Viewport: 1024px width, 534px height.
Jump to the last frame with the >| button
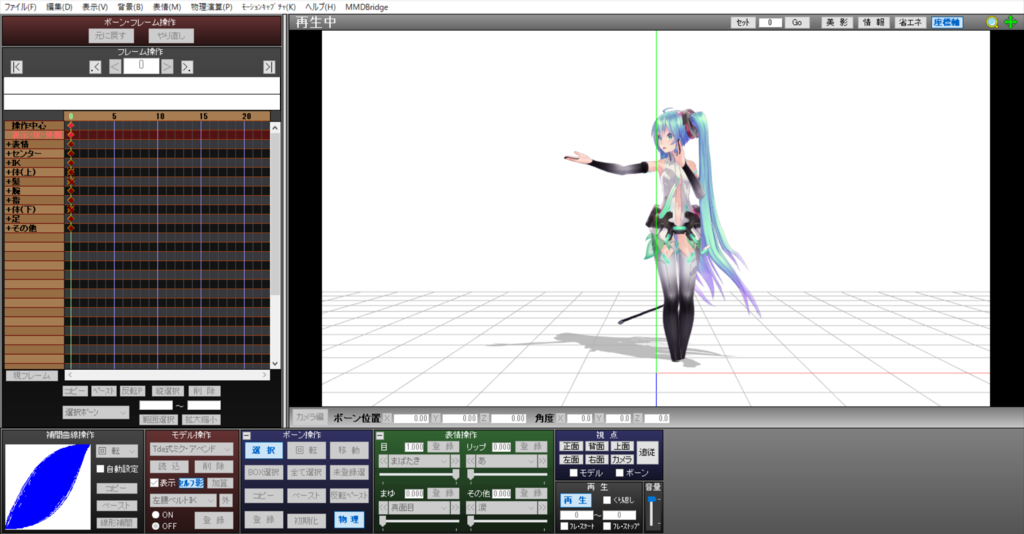point(268,67)
